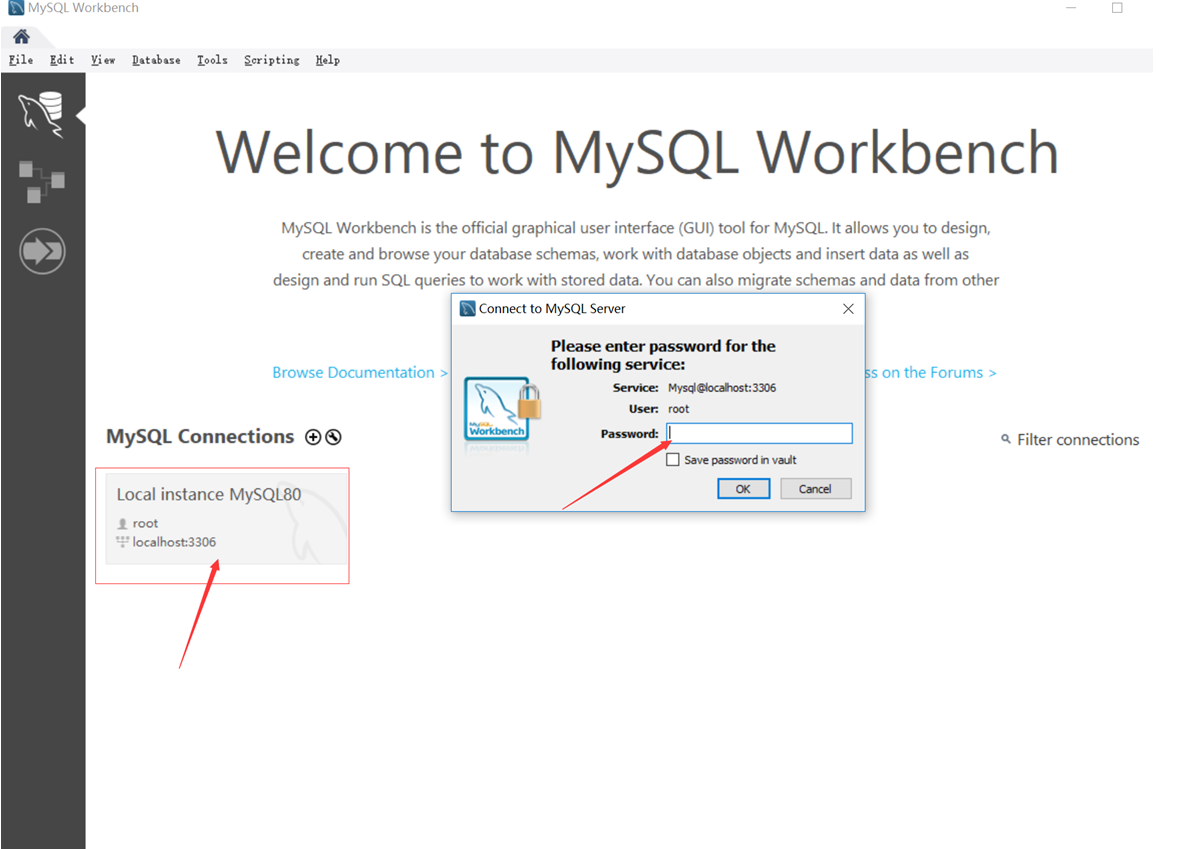Click the root user value in dialog
Viewport: 1203px width, 849px height.
(x=679, y=409)
